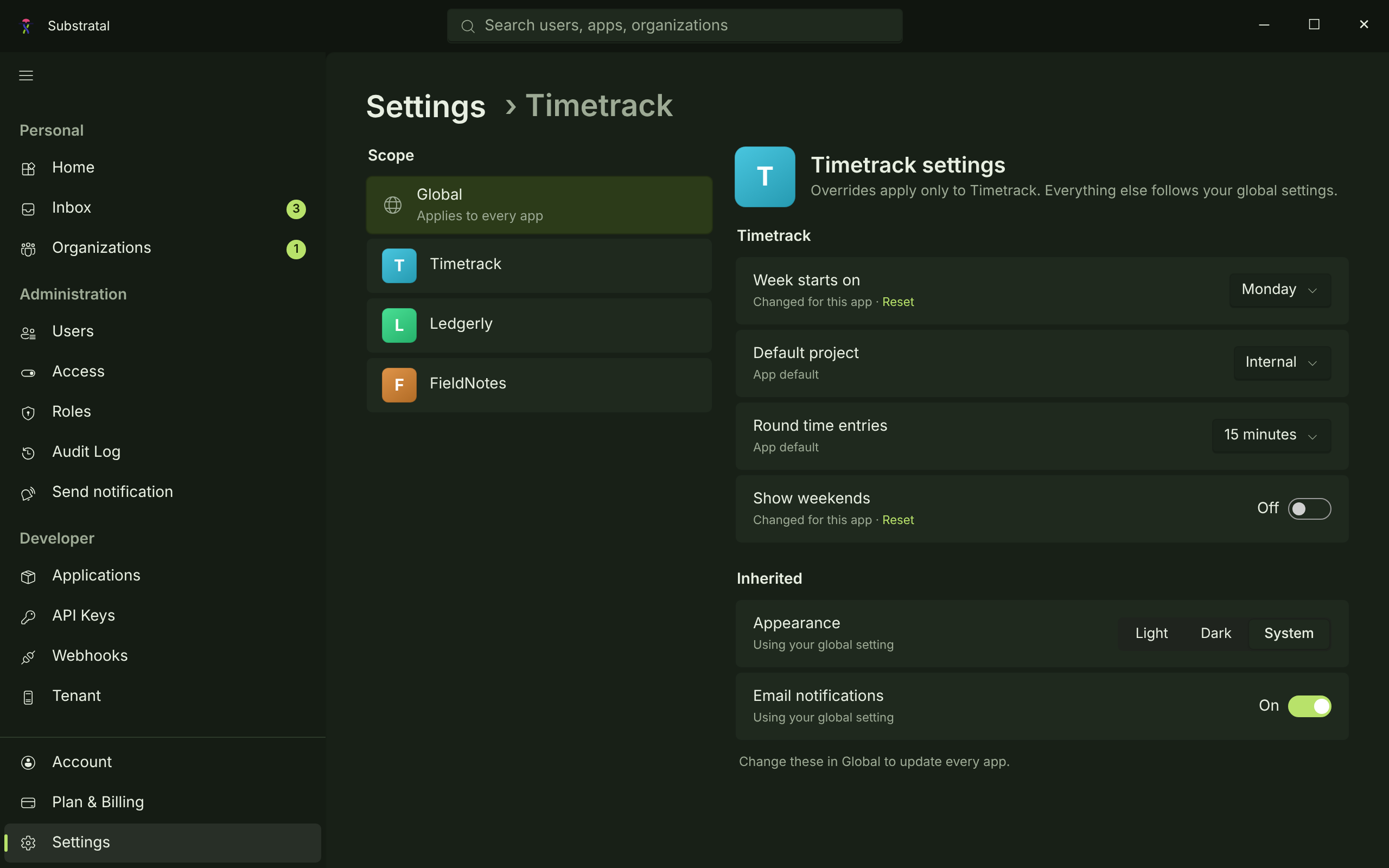Screen dimensions: 1389x868
Task: Click the Tenant device icon
Action: 28,697
